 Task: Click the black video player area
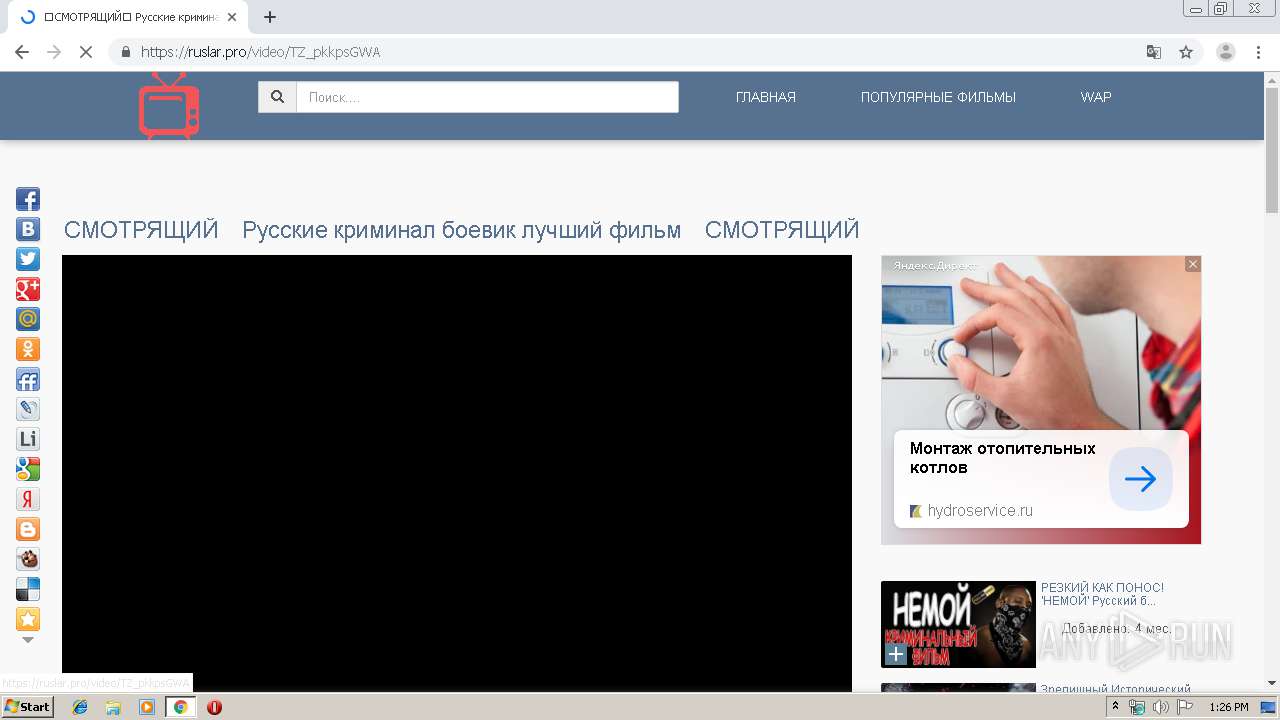(457, 472)
